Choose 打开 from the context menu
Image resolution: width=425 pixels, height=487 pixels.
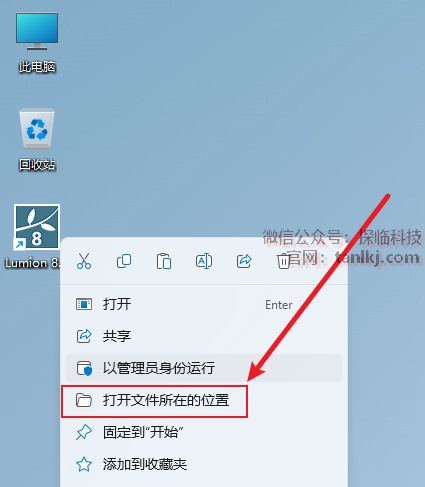204,304
